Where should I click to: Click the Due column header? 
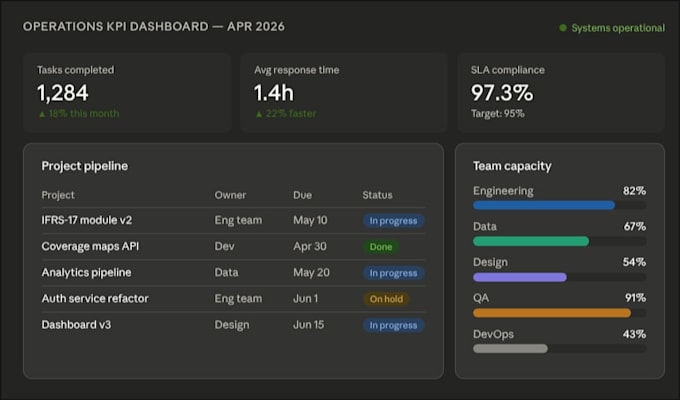pyautogui.click(x=302, y=195)
